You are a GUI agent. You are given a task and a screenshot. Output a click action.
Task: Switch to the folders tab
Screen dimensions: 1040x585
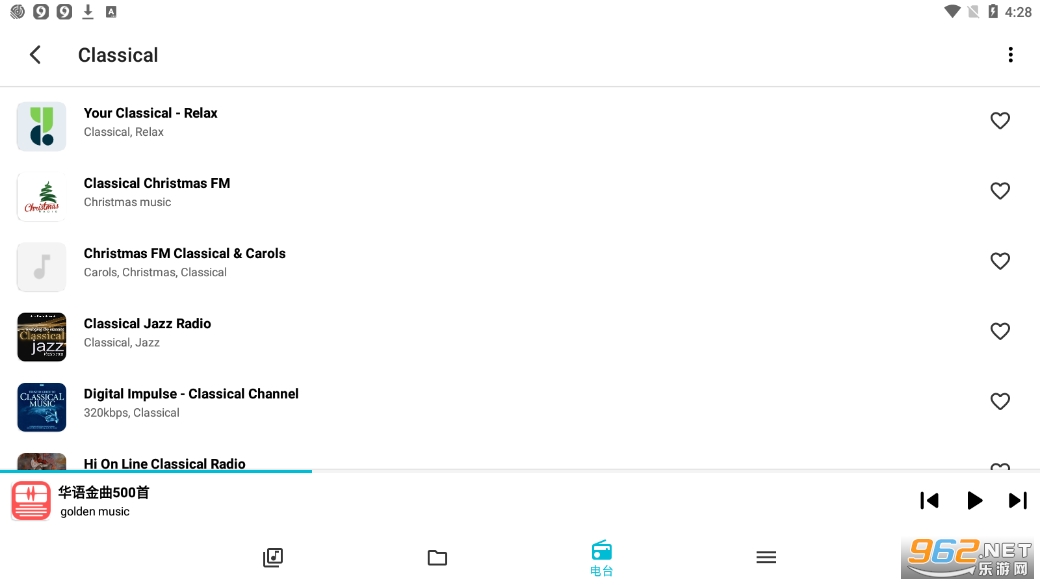(x=437, y=558)
